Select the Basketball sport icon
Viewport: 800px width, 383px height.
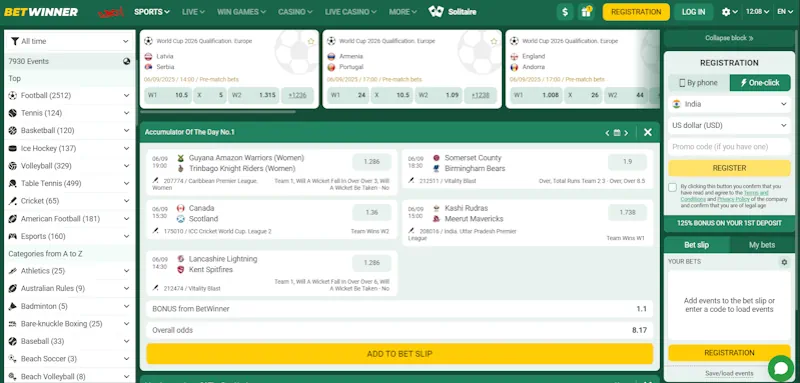pyautogui.click(x=12, y=131)
